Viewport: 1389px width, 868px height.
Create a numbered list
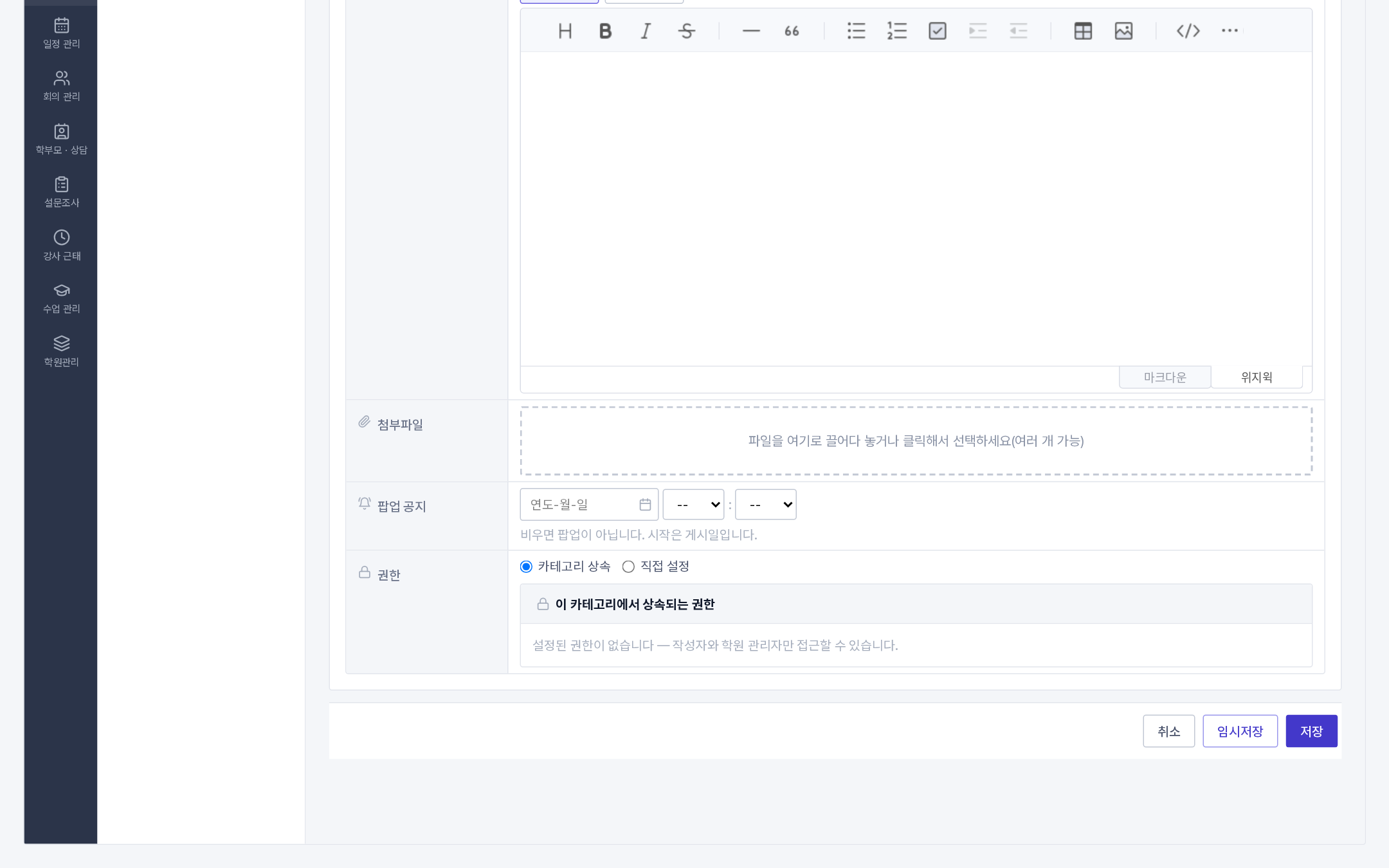(x=896, y=31)
